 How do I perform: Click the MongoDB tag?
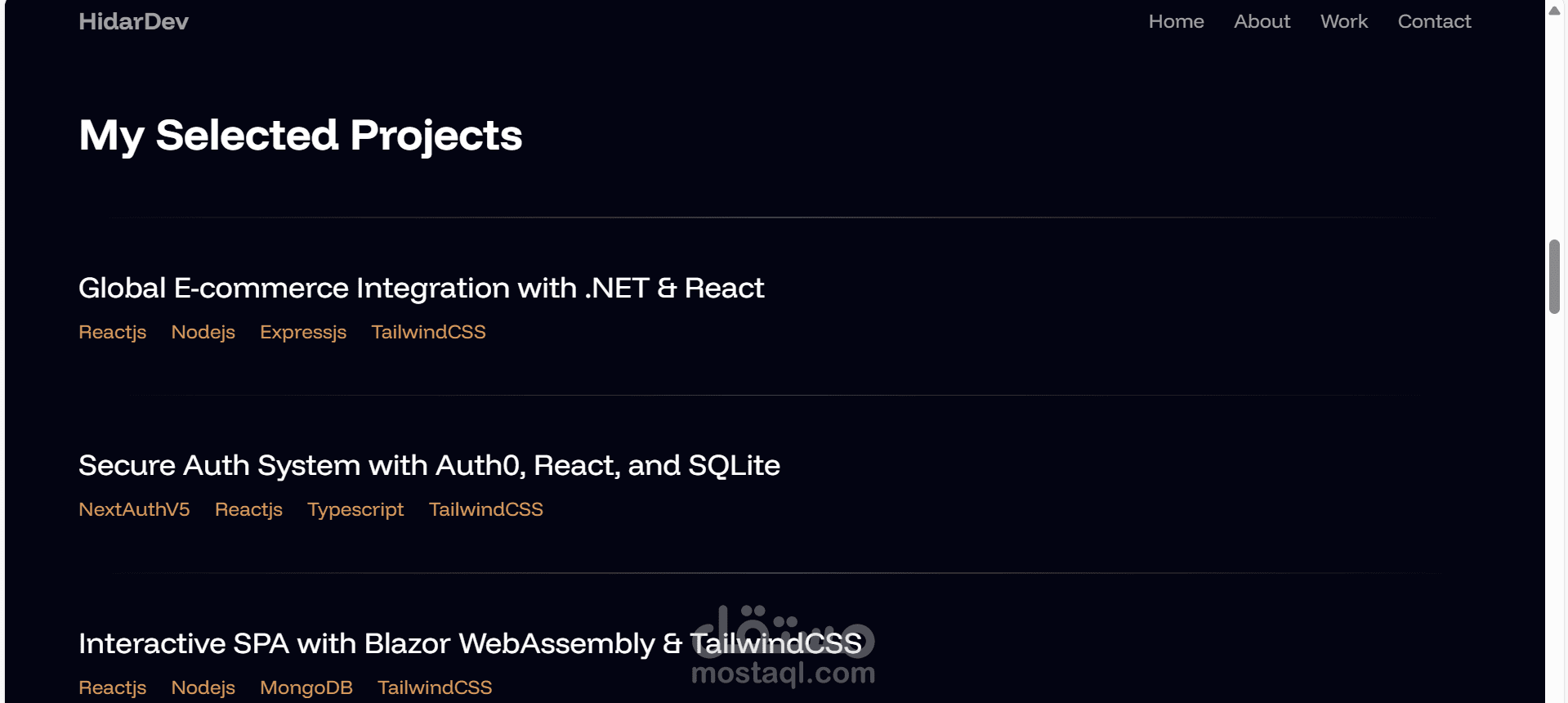[306, 687]
